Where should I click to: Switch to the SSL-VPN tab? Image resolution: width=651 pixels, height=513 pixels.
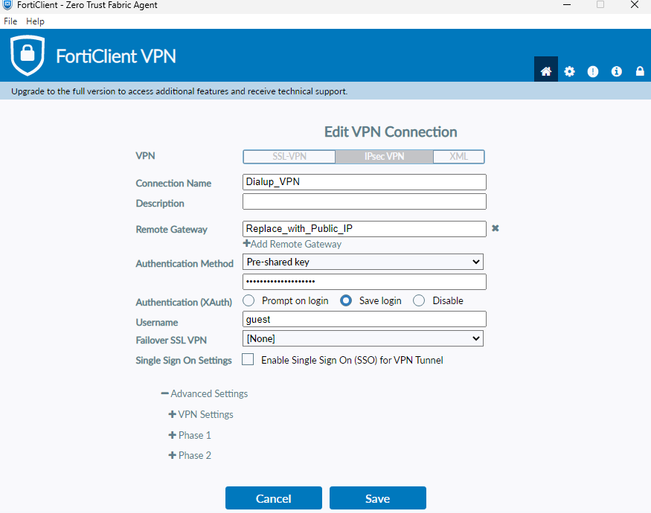point(289,157)
